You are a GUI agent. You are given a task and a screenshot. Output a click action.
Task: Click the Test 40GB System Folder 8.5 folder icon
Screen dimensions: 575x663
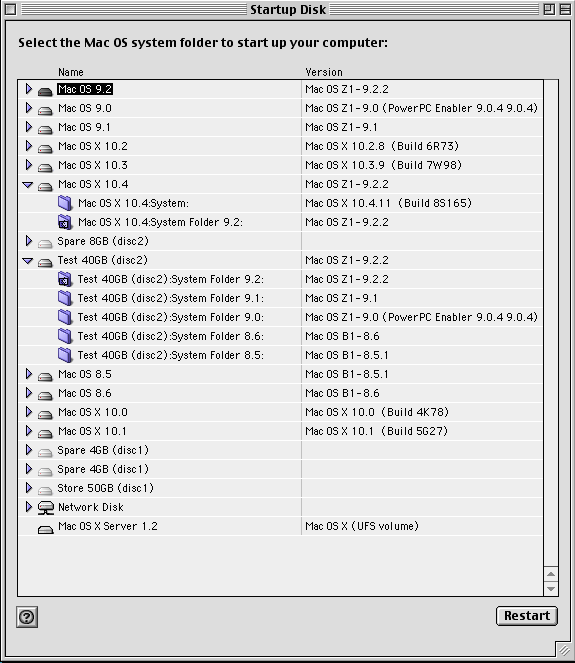65,355
